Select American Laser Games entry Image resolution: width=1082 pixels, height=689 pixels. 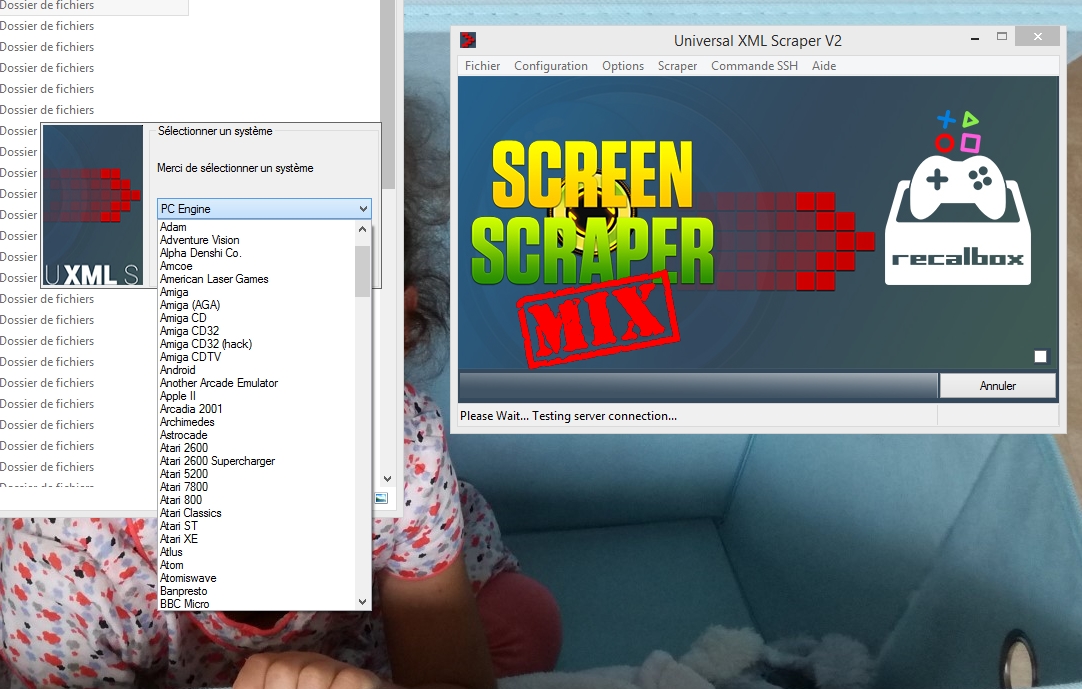257,279
